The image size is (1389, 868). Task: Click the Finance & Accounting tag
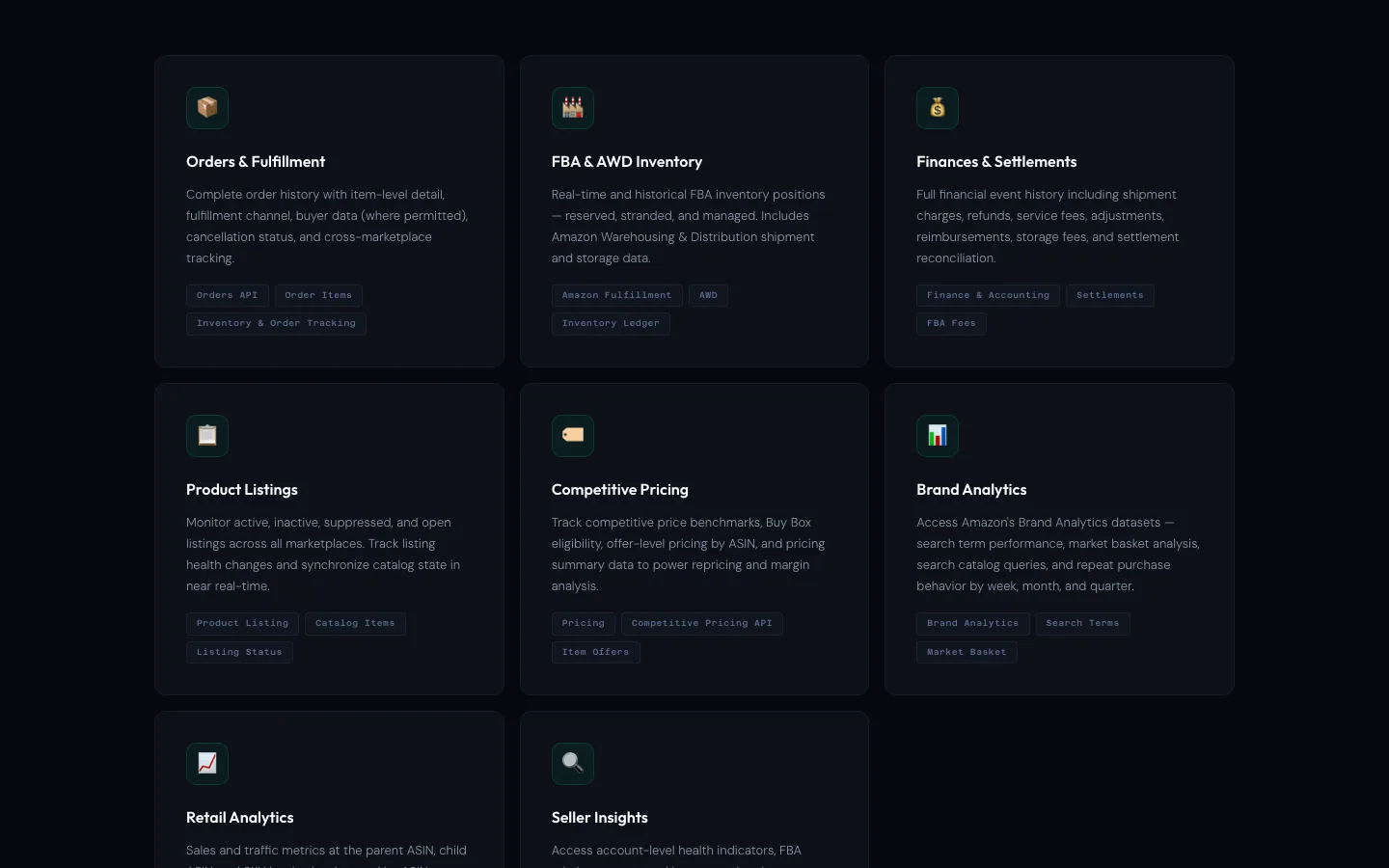(988, 295)
